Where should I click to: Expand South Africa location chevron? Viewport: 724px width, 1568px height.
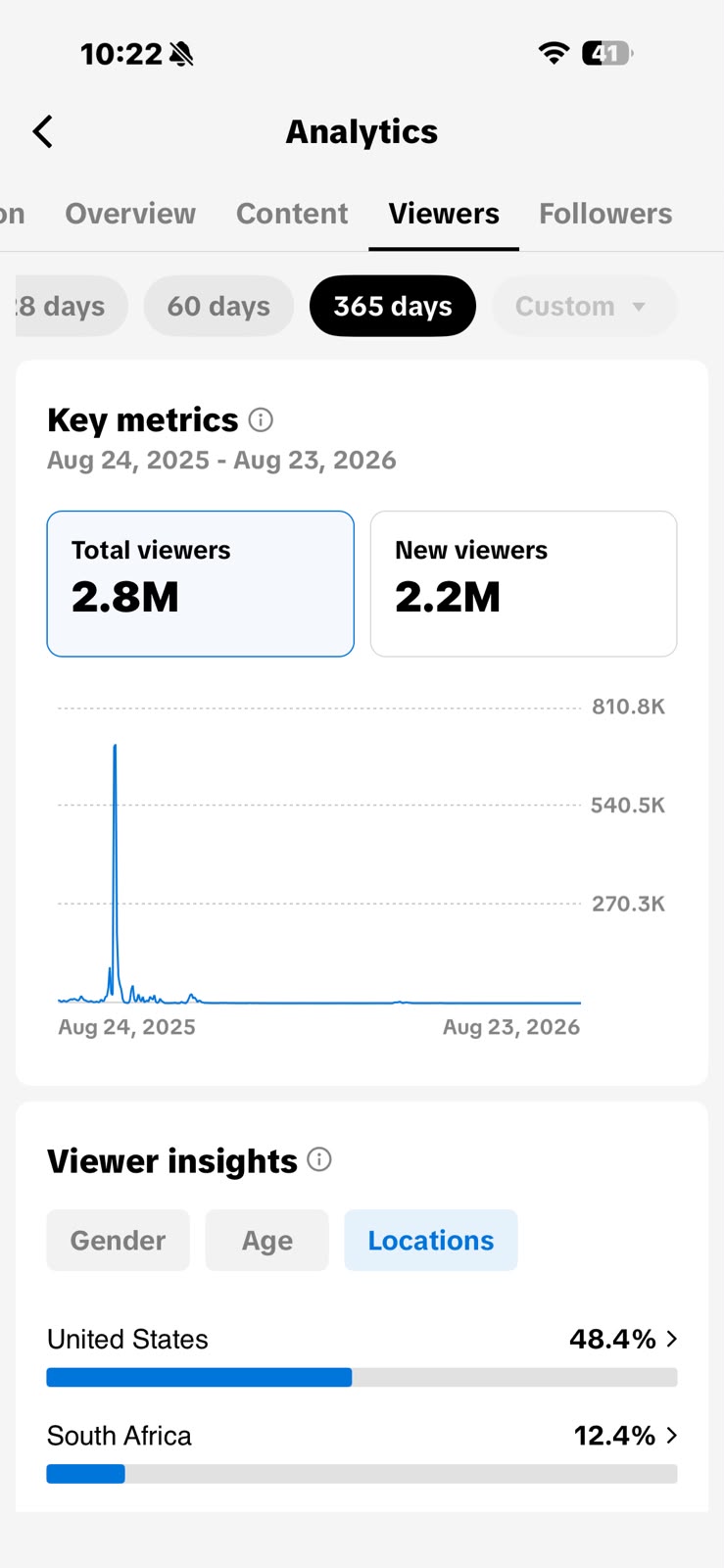(x=672, y=1435)
